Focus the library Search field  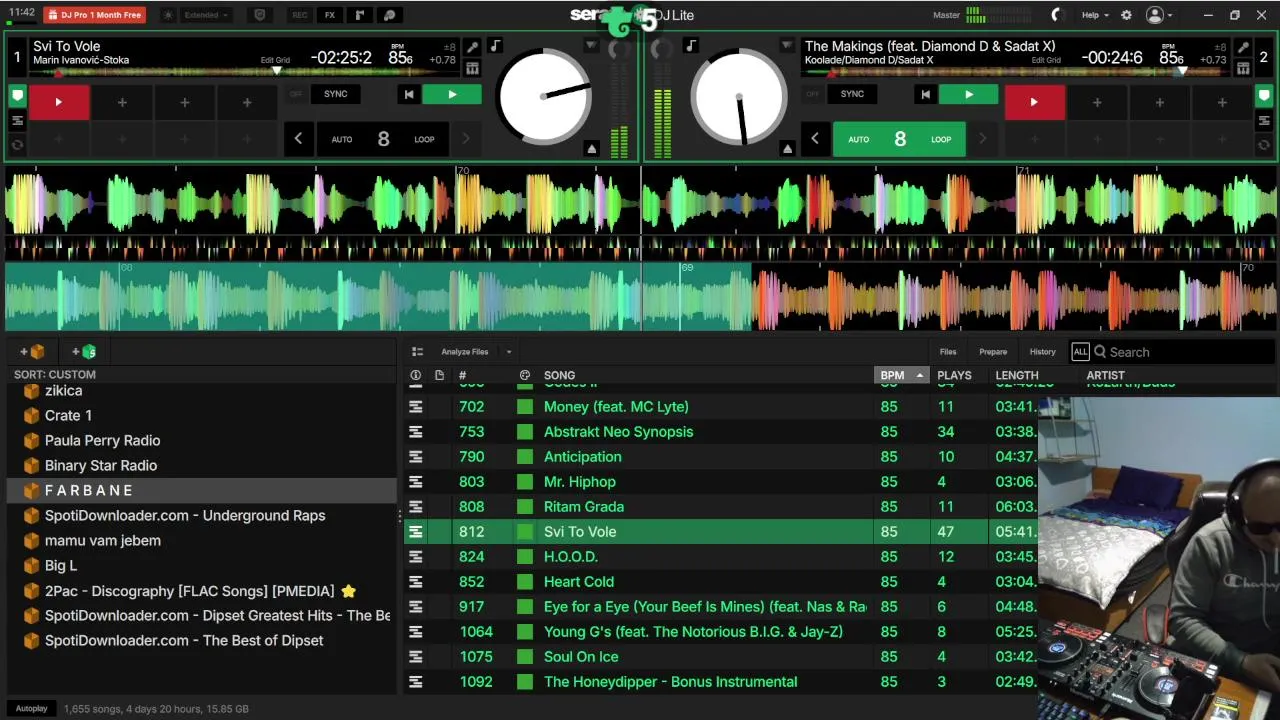pos(1183,352)
